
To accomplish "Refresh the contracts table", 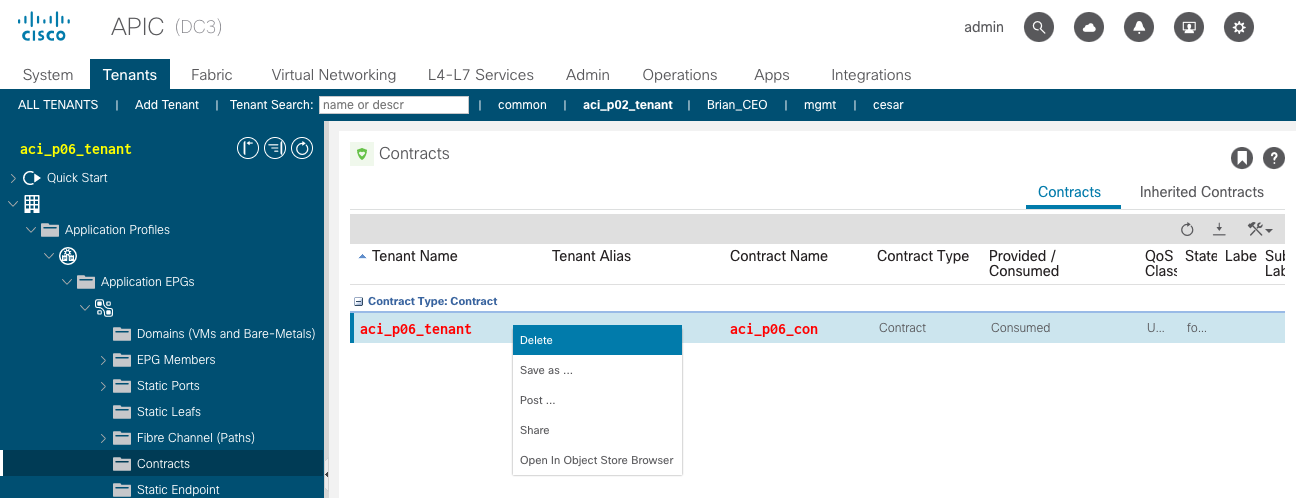I will [1187, 229].
